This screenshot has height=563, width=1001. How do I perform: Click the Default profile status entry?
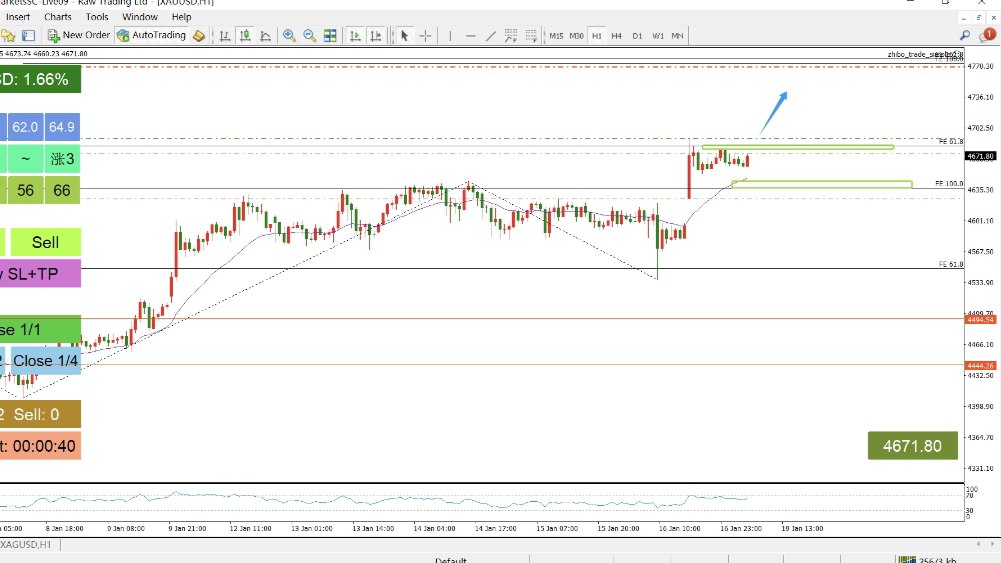point(451,560)
